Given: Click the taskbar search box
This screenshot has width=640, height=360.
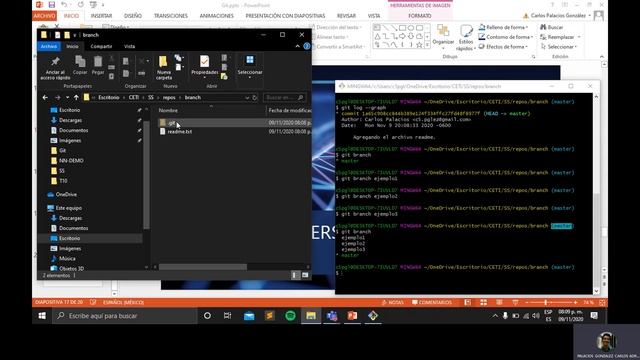Looking at the screenshot, I should 124,316.
